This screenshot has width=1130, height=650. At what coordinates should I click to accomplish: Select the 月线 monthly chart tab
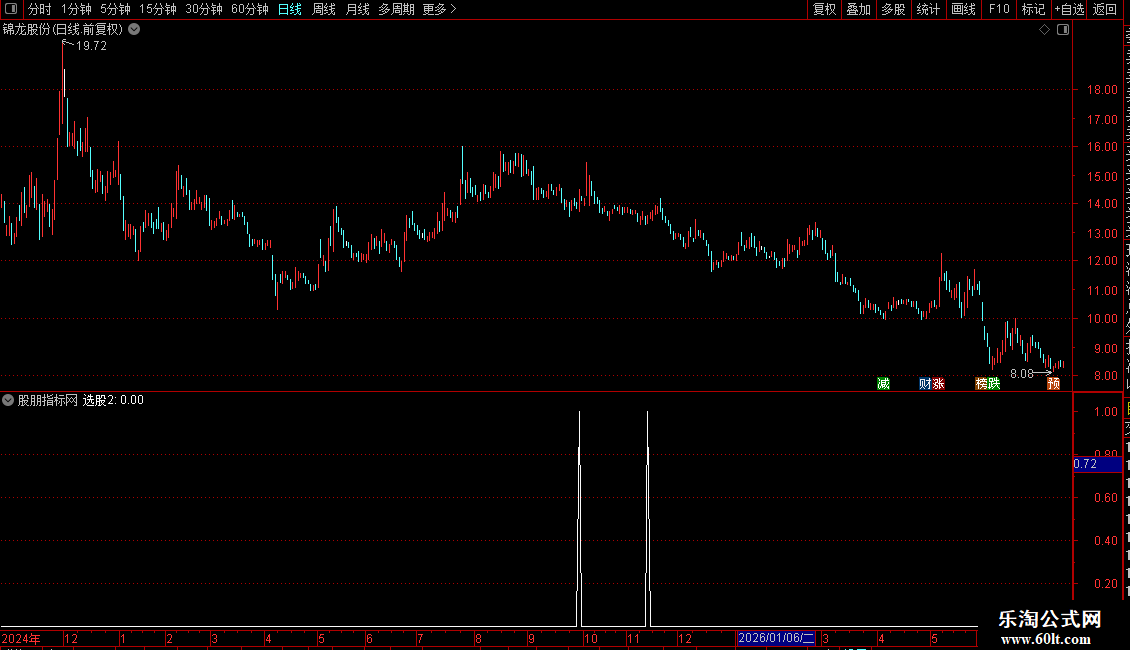[357, 9]
